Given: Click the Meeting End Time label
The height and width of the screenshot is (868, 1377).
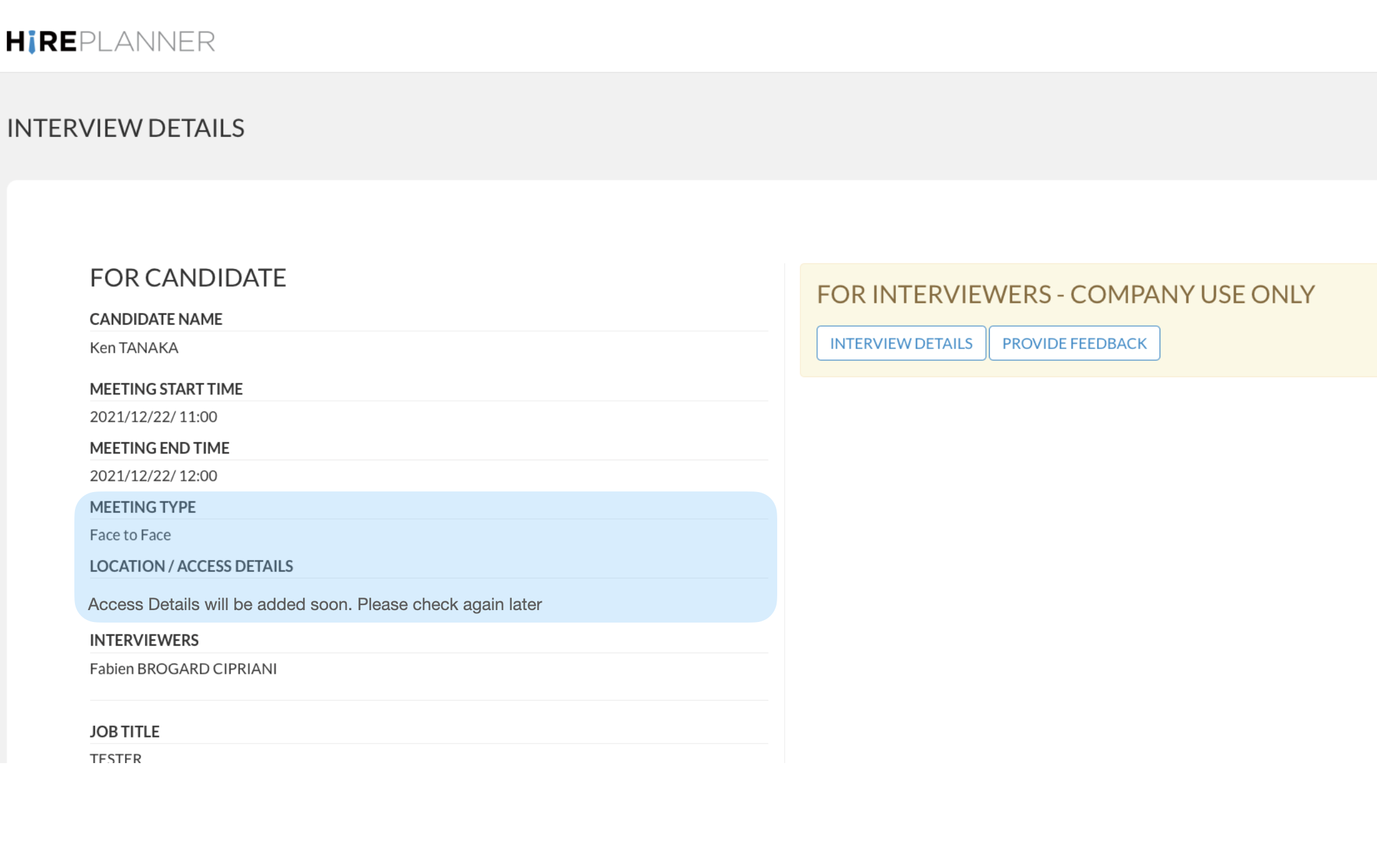Looking at the screenshot, I should click(x=159, y=448).
